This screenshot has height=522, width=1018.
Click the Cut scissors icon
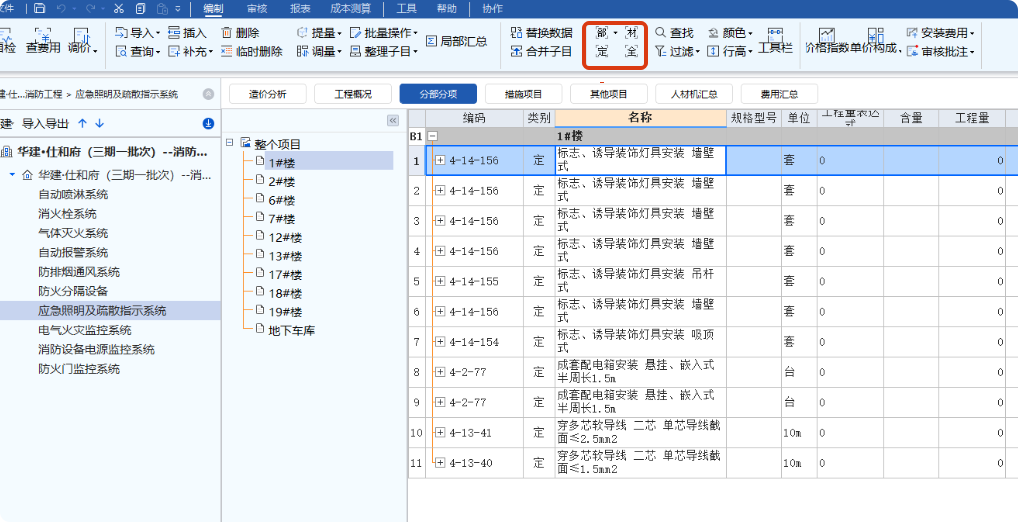tap(118, 9)
